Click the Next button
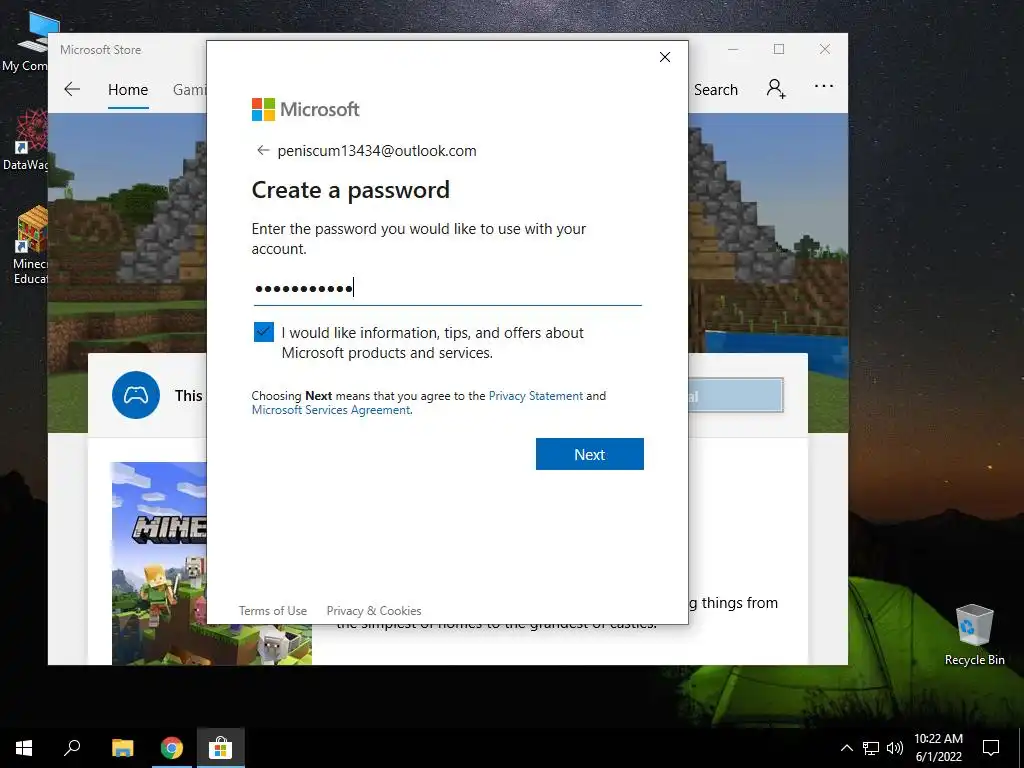Image resolution: width=1024 pixels, height=768 pixels. (x=590, y=454)
